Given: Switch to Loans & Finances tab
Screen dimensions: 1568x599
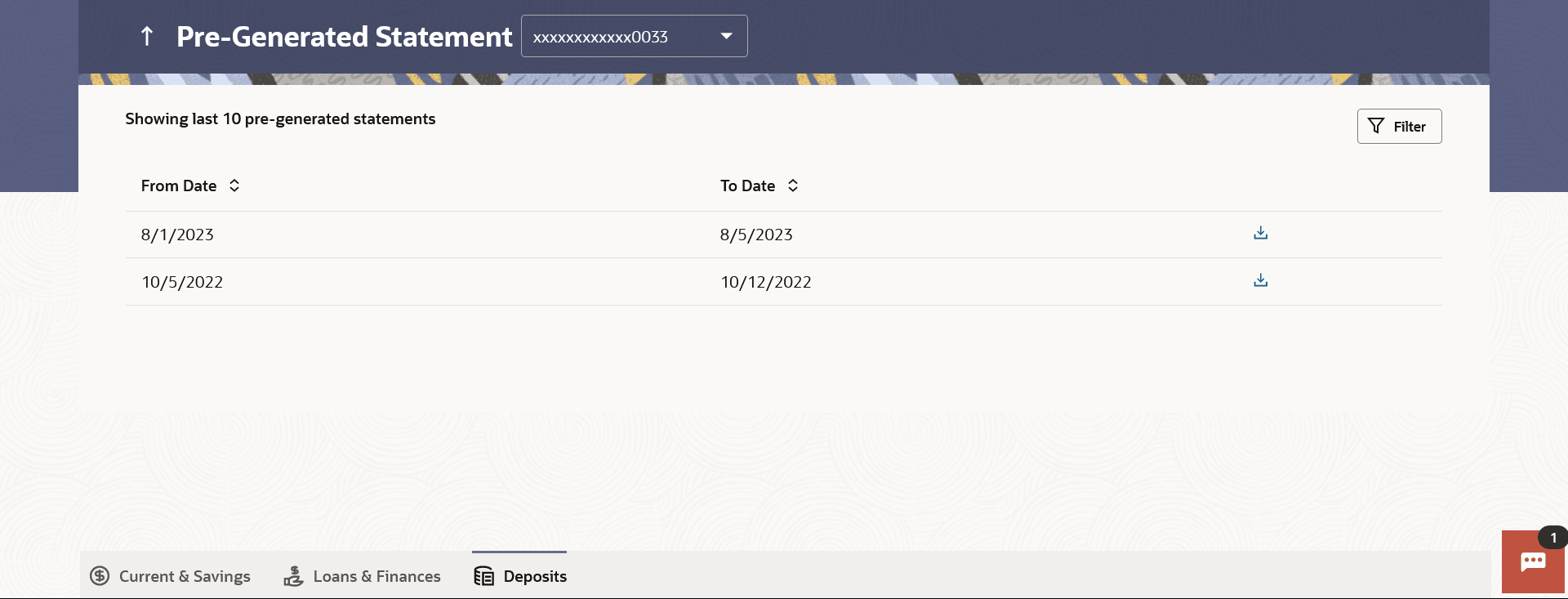Looking at the screenshot, I should [362, 576].
